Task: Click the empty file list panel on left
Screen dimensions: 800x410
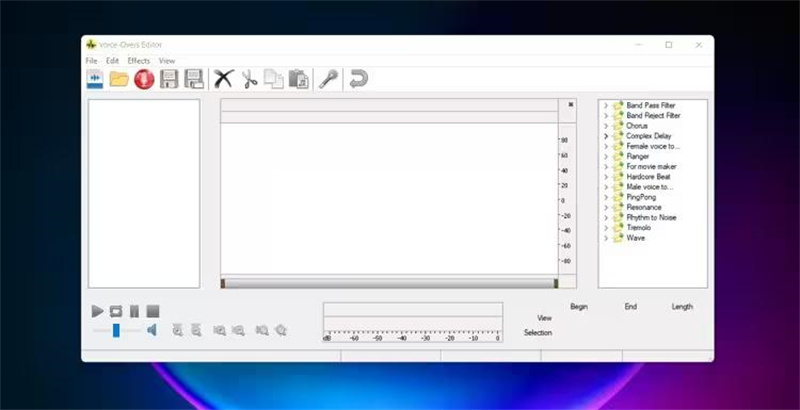Action: [x=144, y=194]
